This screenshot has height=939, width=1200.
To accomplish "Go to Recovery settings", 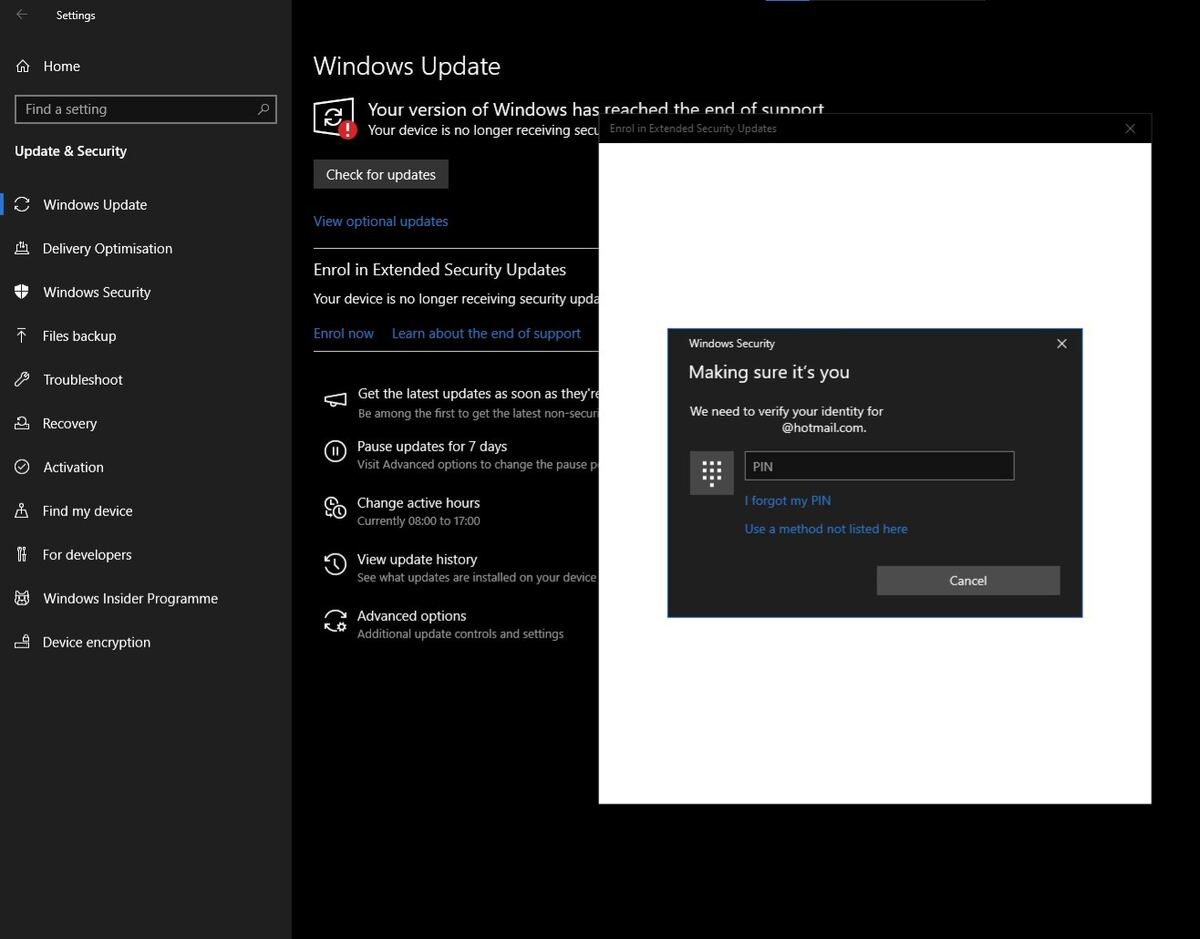I will tap(69, 423).
